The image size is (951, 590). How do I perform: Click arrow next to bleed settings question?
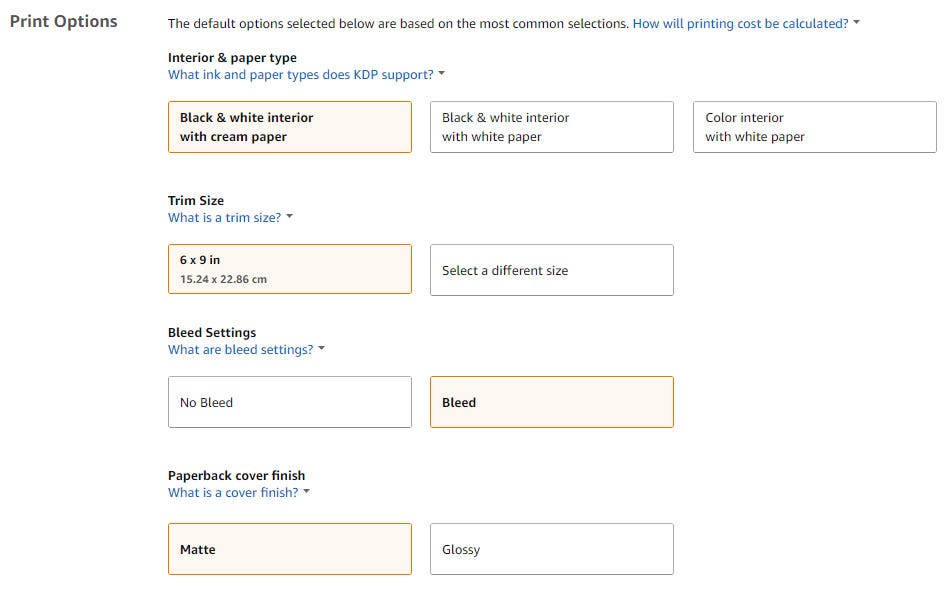[322, 350]
